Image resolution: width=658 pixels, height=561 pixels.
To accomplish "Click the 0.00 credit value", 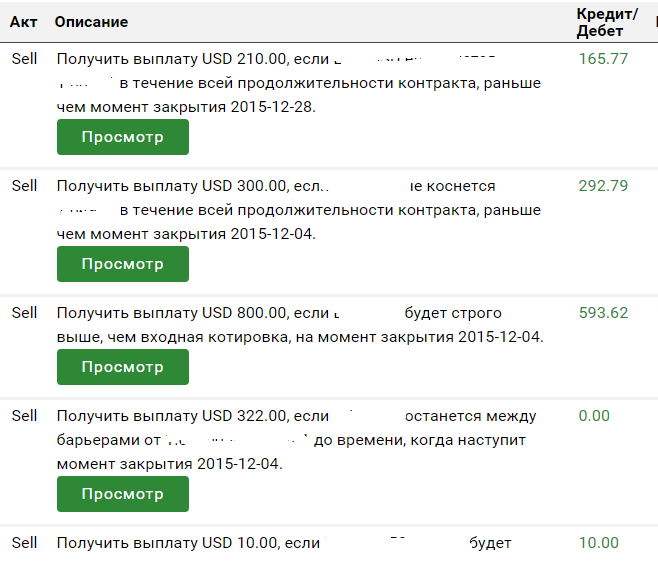I will click(594, 416).
